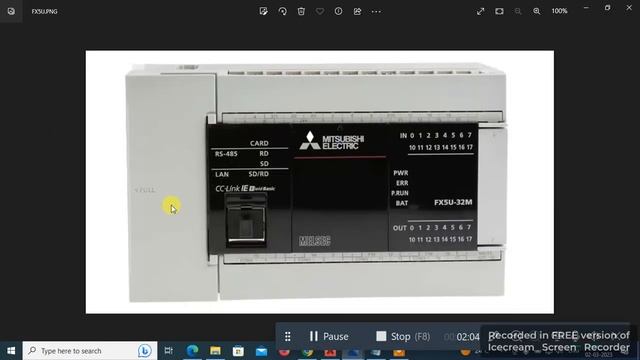Close the Photos window
Viewport: 640px width, 360px height.
[x=629, y=8]
